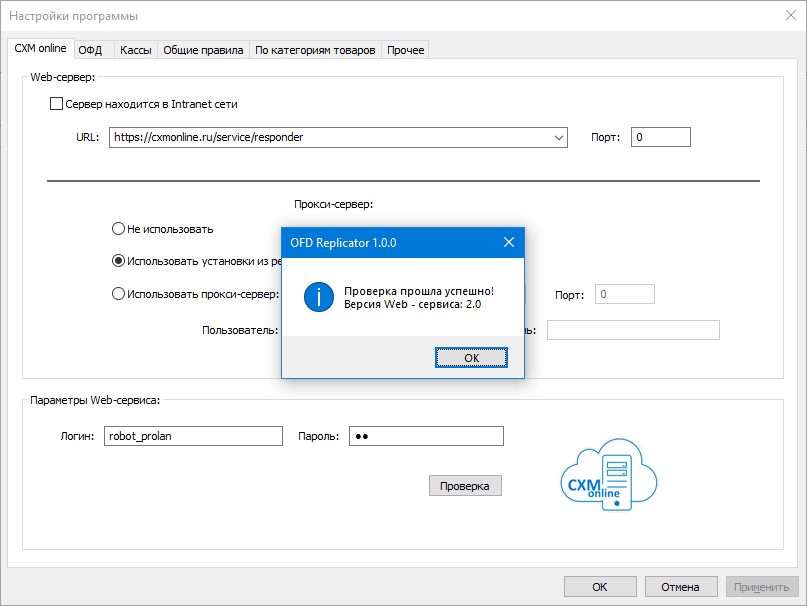807x606 pixels.
Task: Go to Общие правила tab
Action: [203, 50]
